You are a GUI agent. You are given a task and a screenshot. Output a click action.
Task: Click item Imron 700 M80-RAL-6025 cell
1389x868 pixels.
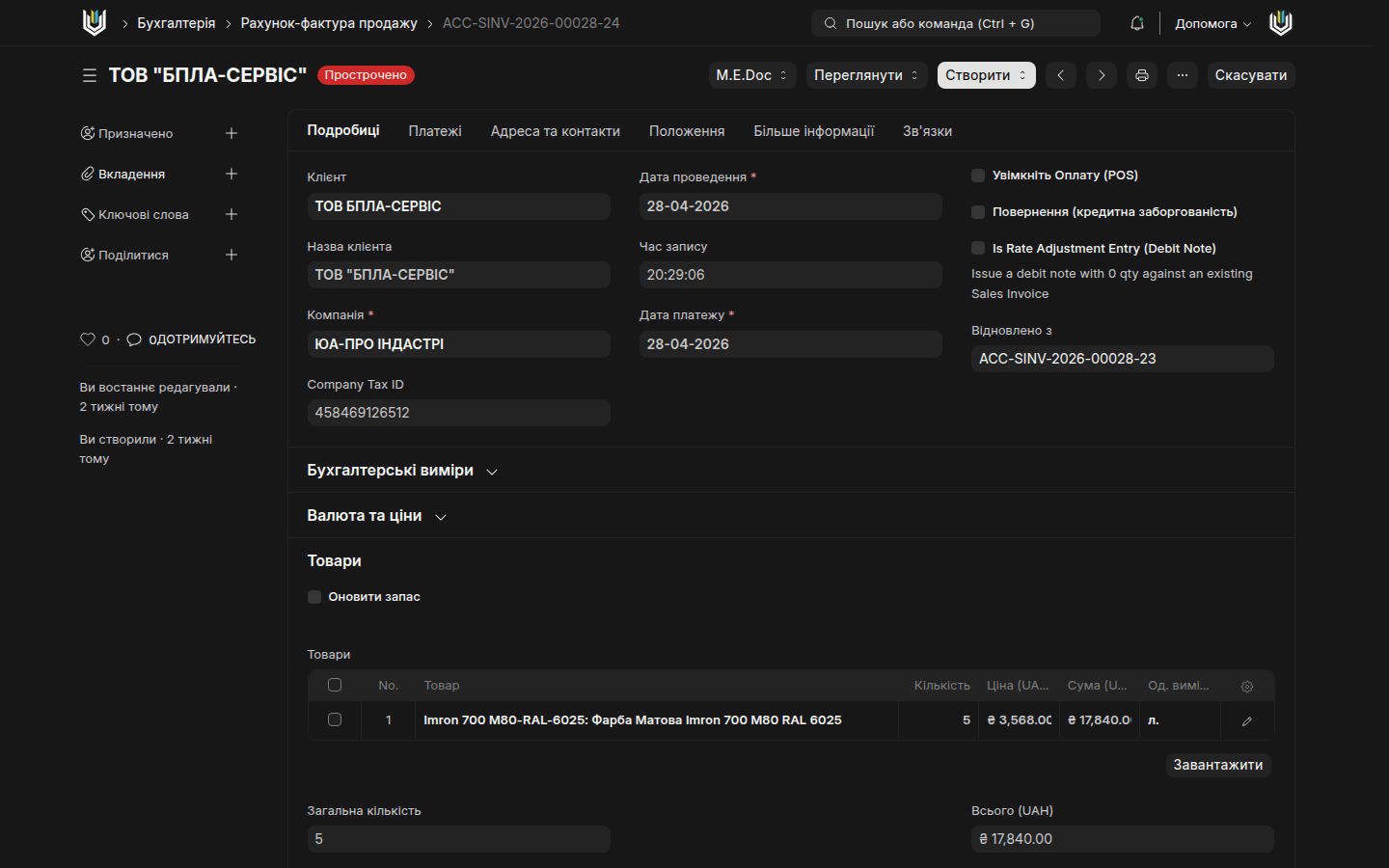(657, 720)
